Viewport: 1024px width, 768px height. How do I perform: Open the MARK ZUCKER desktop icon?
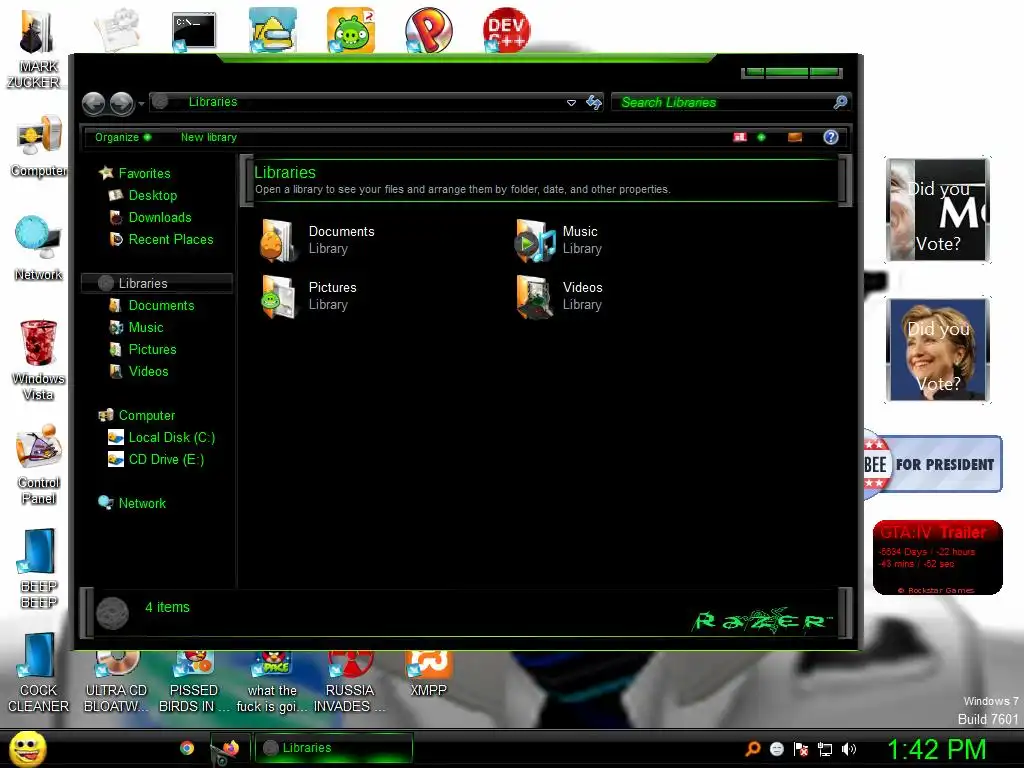(36, 49)
